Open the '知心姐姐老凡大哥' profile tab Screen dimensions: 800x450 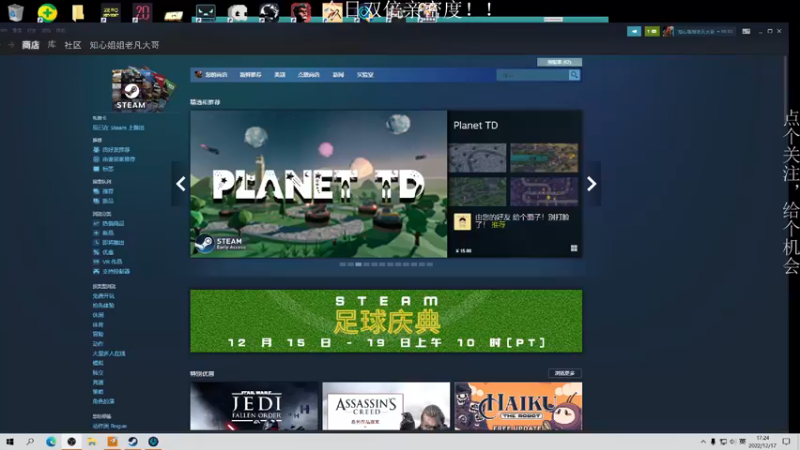124,45
